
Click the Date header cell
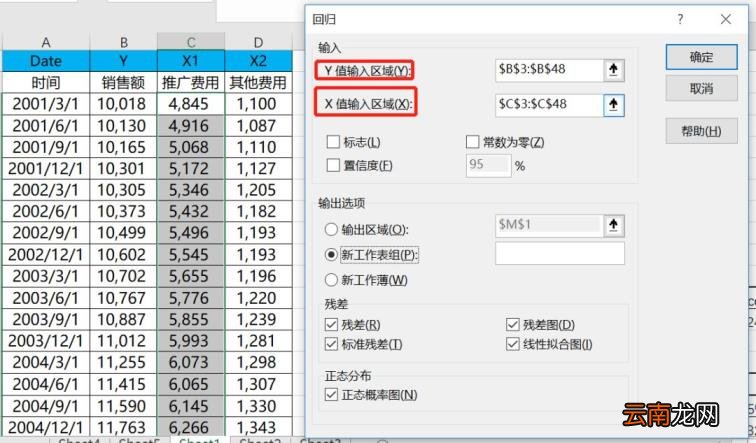point(46,61)
